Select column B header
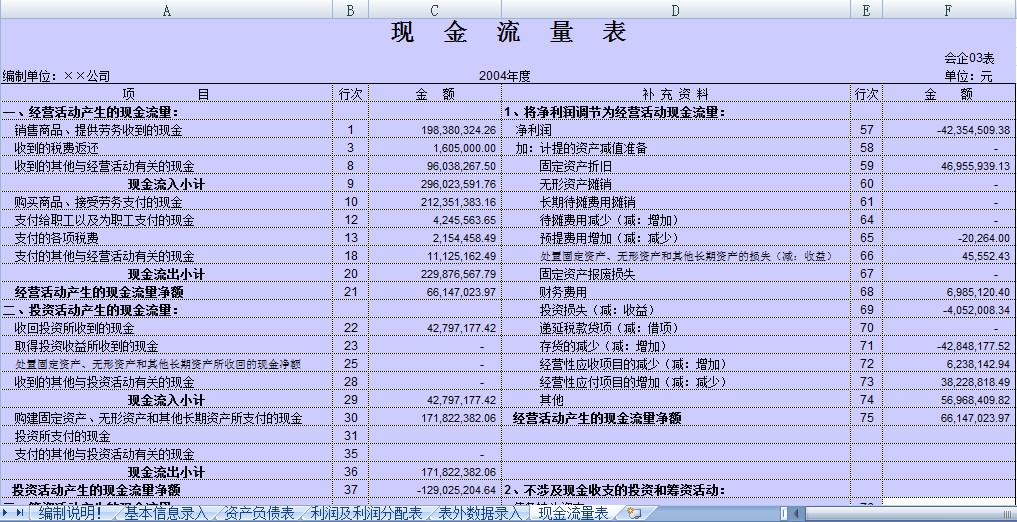Image resolution: width=1017 pixels, height=522 pixels. click(350, 10)
